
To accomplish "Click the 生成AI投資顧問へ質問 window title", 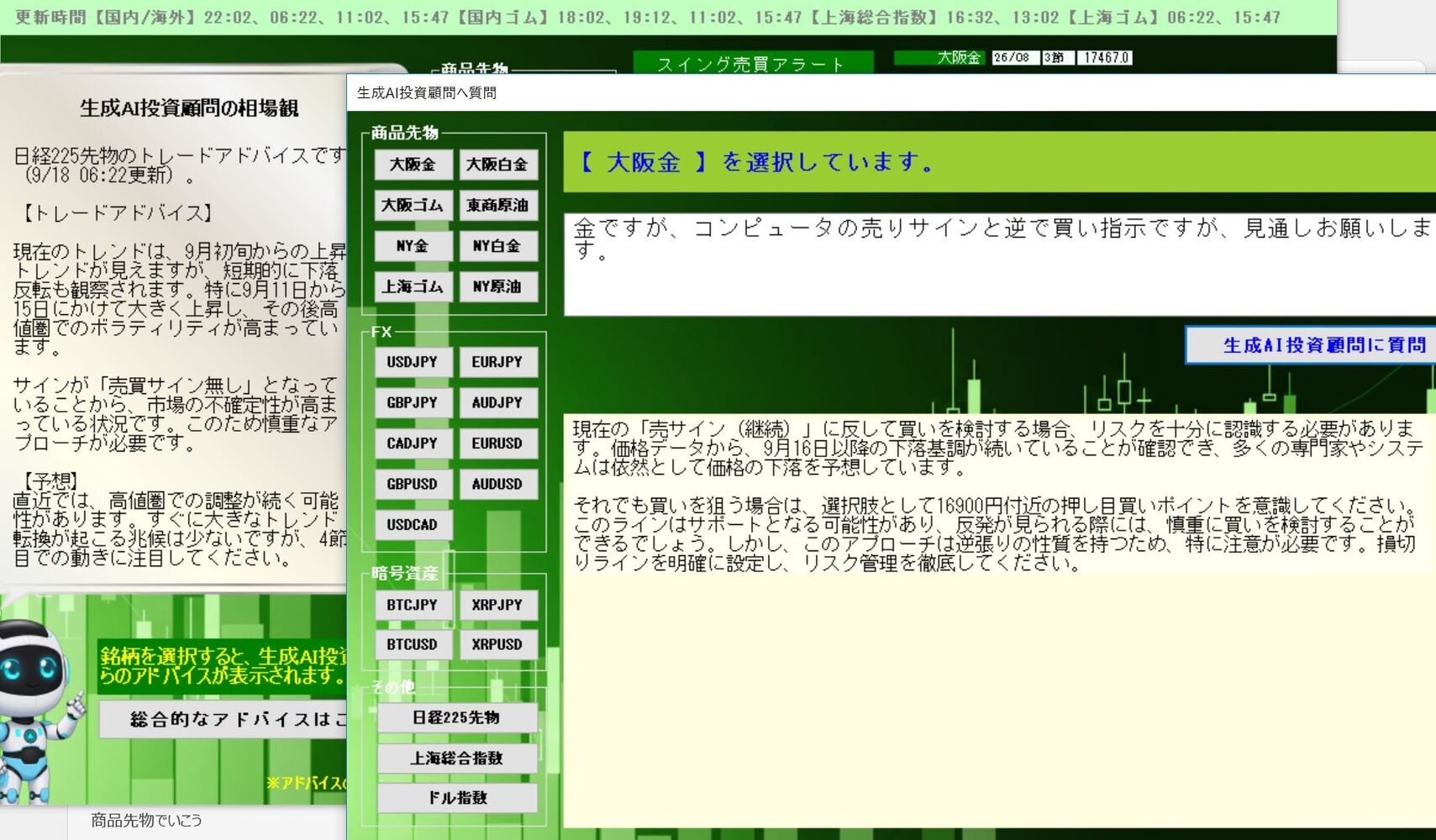I will pos(426,92).
